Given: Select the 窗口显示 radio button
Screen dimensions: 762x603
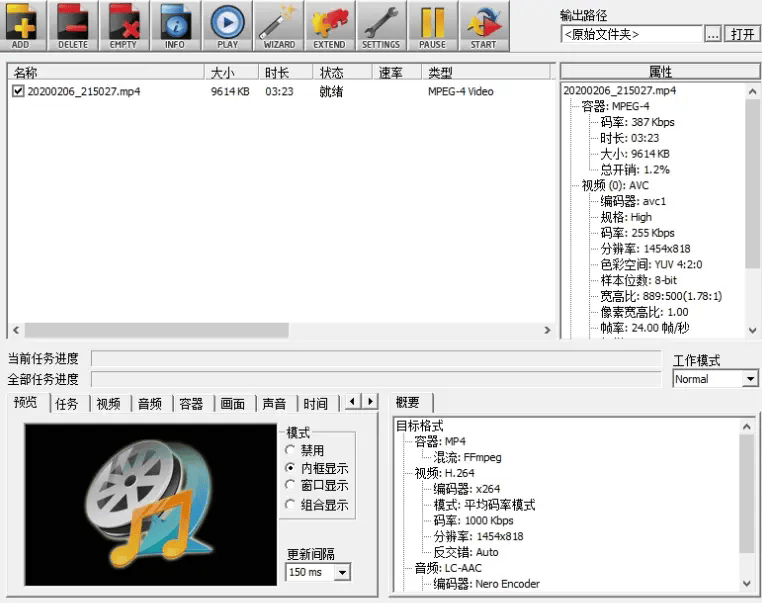Looking at the screenshot, I should click(290, 485).
